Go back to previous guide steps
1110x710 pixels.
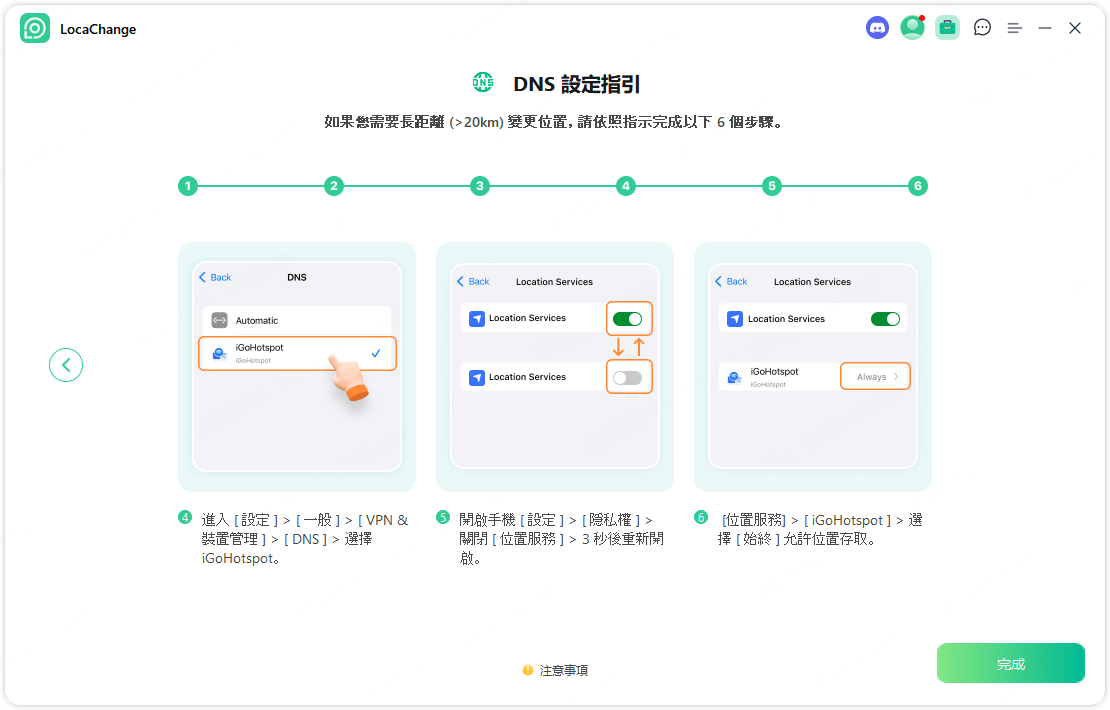[x=66, y=365]
